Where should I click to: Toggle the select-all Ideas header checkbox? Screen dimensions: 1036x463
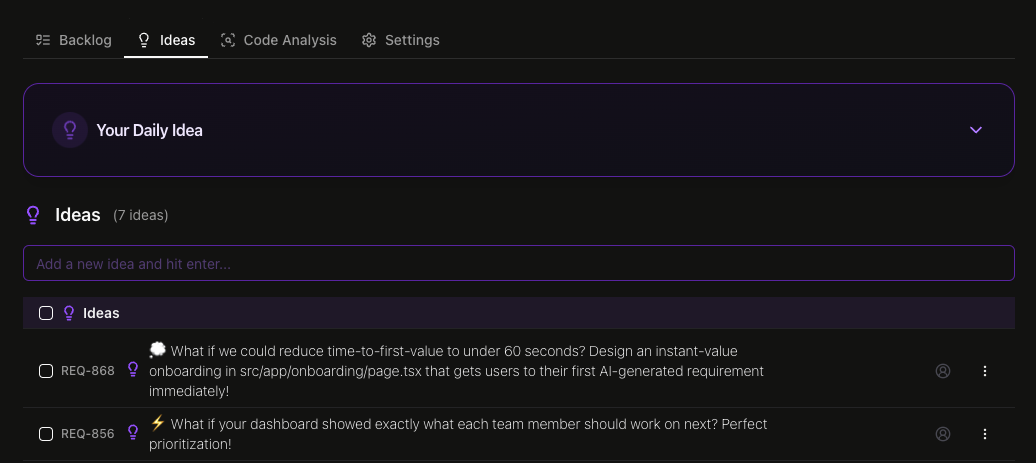(x=46, y=313)
